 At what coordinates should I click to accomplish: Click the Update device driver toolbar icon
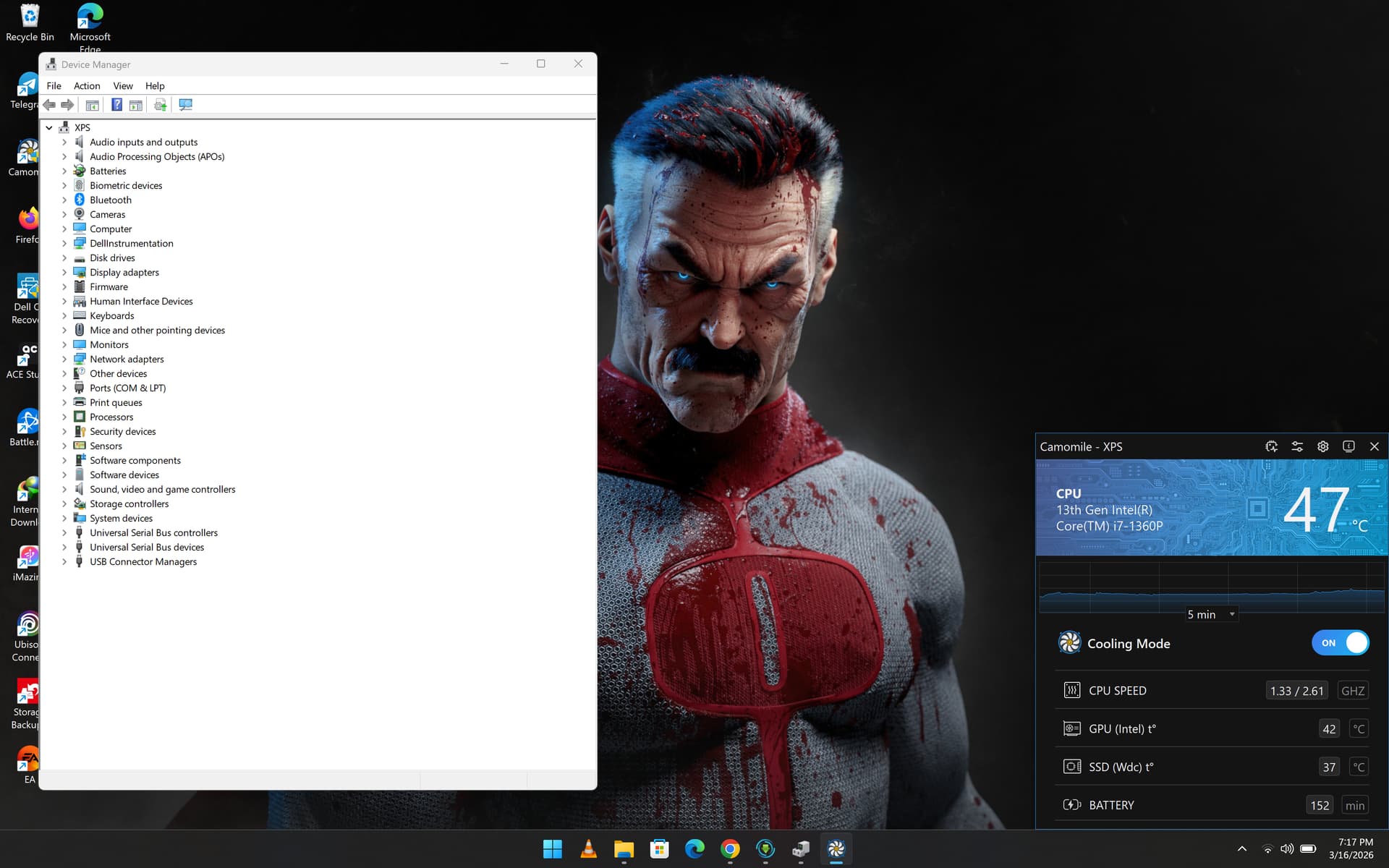pyautogui.click(x=161, y=105)
